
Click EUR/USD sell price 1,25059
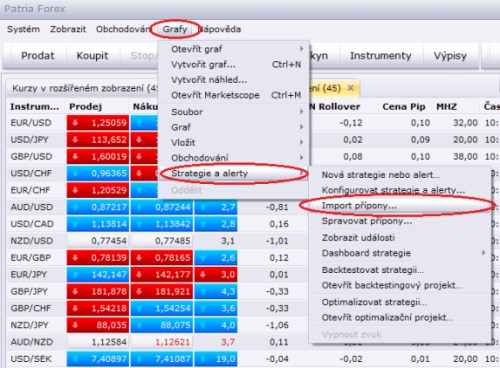pos(98,123)
